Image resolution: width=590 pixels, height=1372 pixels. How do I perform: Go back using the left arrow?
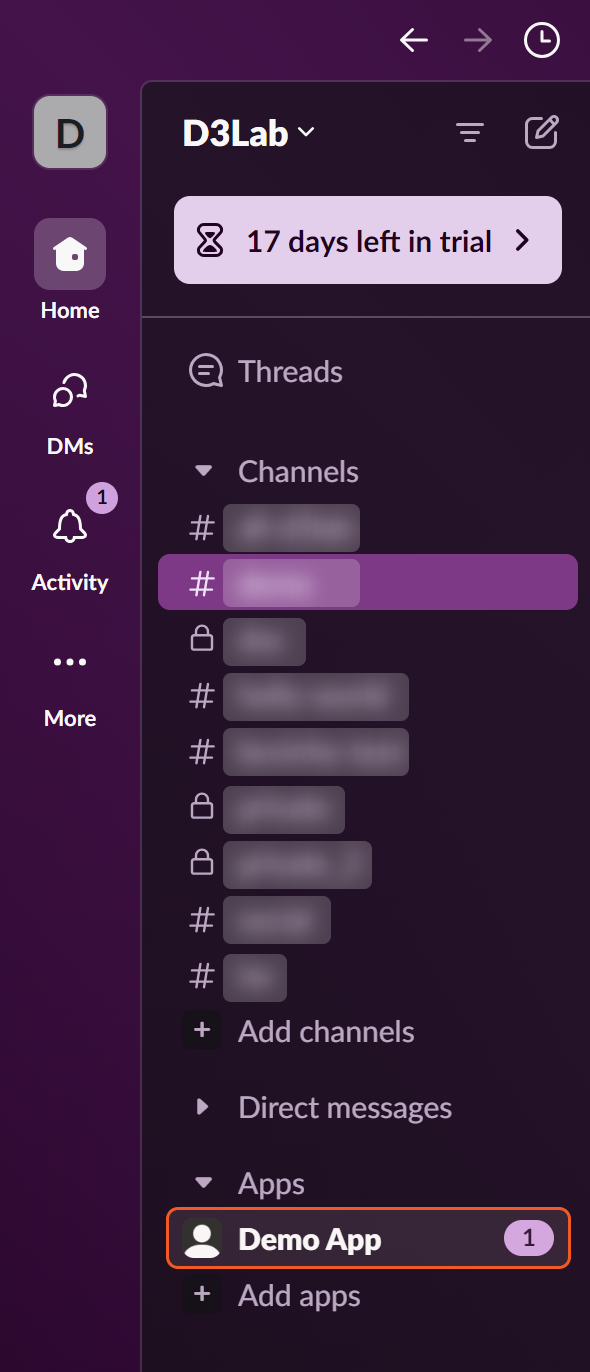[413, 40]
